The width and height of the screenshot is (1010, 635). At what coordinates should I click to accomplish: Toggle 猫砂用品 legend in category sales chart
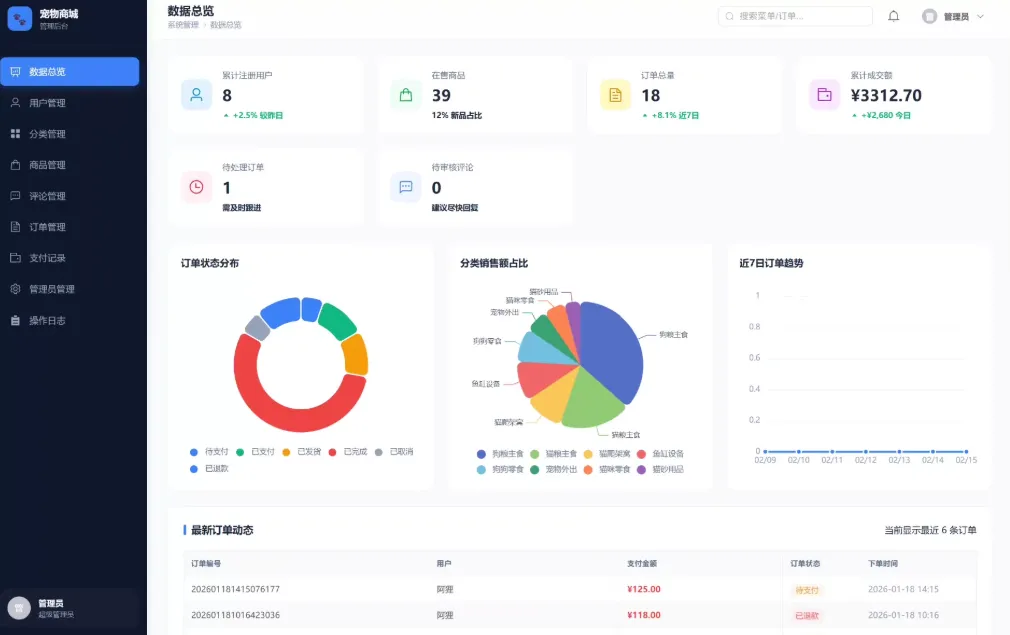[x=661, y=469]
